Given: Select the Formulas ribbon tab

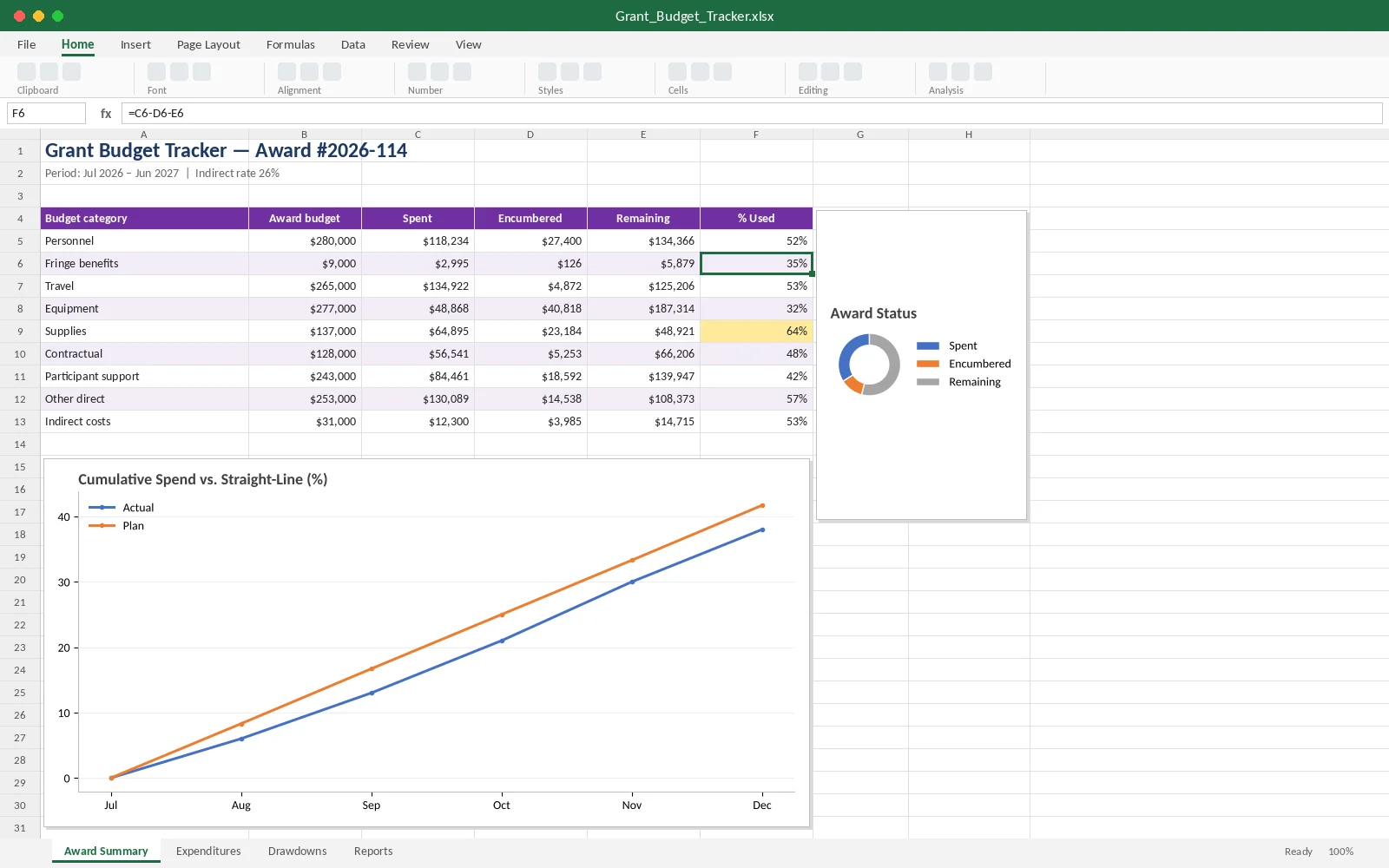Looking at the screenshot, I should pyautogui.click(x=291, y=44).
